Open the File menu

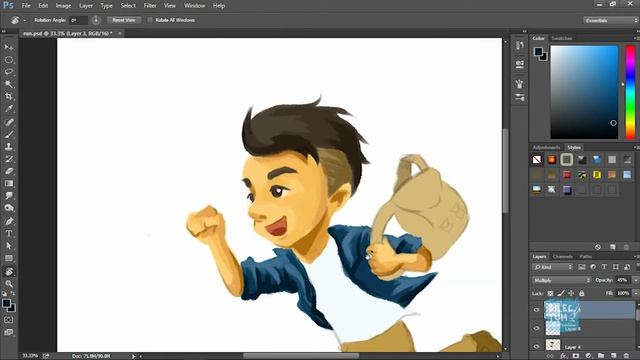[x=26, y=6]
